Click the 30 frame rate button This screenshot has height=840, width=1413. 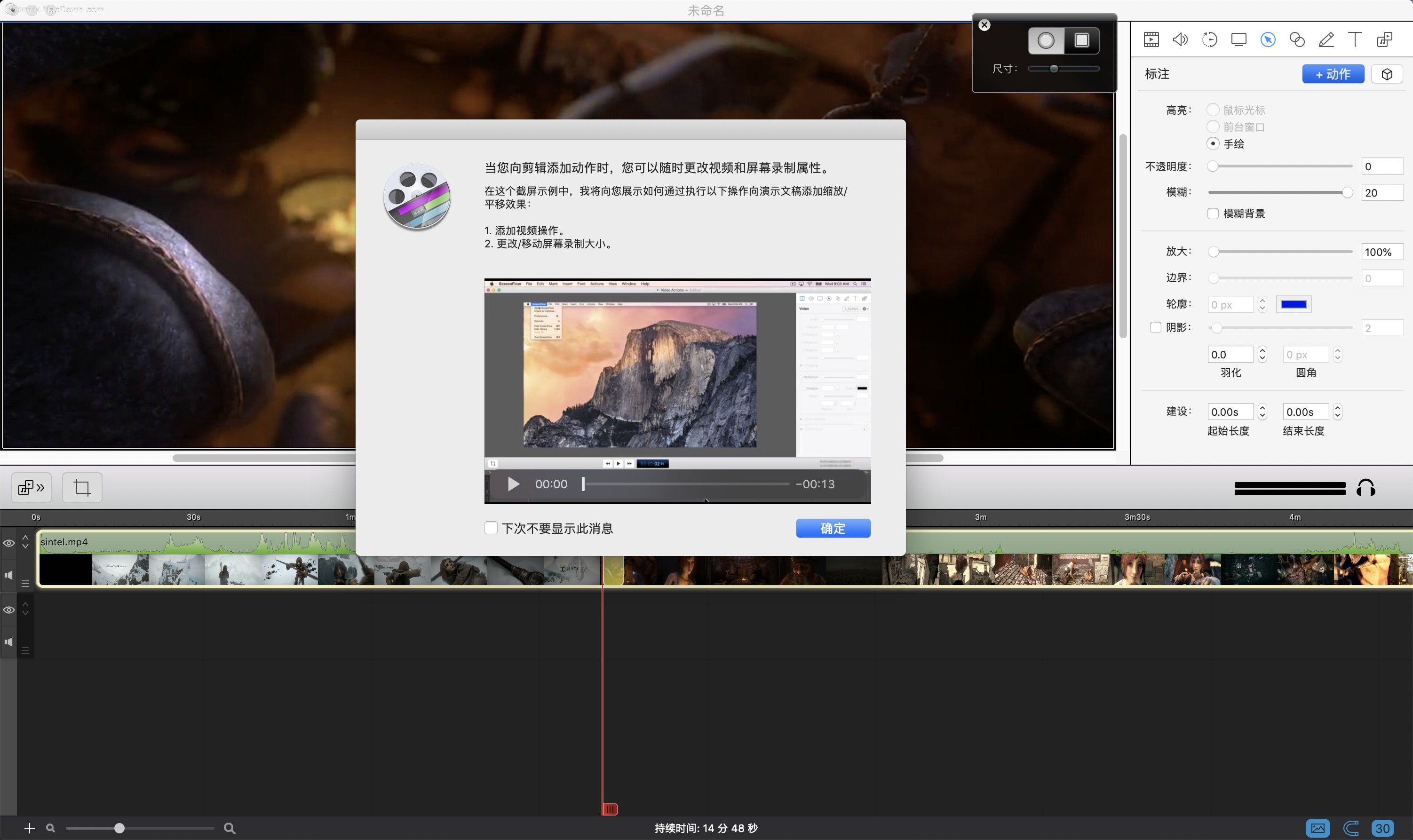pos(1382,828)
